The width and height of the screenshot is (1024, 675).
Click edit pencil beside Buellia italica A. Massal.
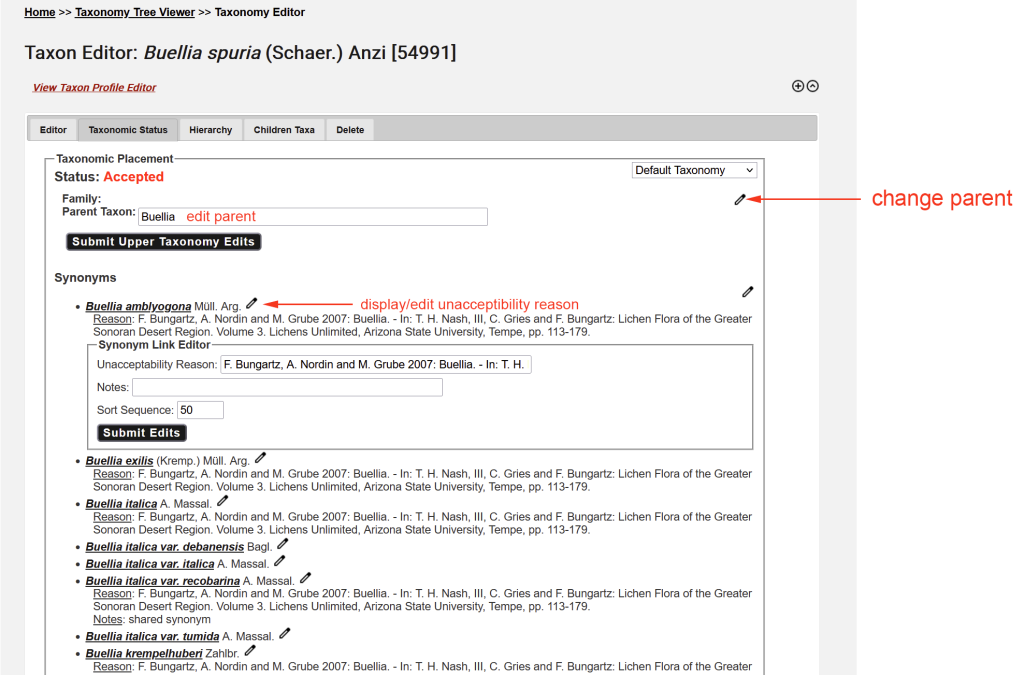click(223, 500)
